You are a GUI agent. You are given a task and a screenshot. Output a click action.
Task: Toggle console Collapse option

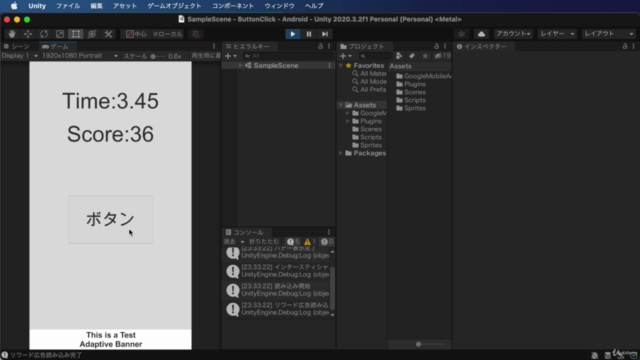point(264,242)
